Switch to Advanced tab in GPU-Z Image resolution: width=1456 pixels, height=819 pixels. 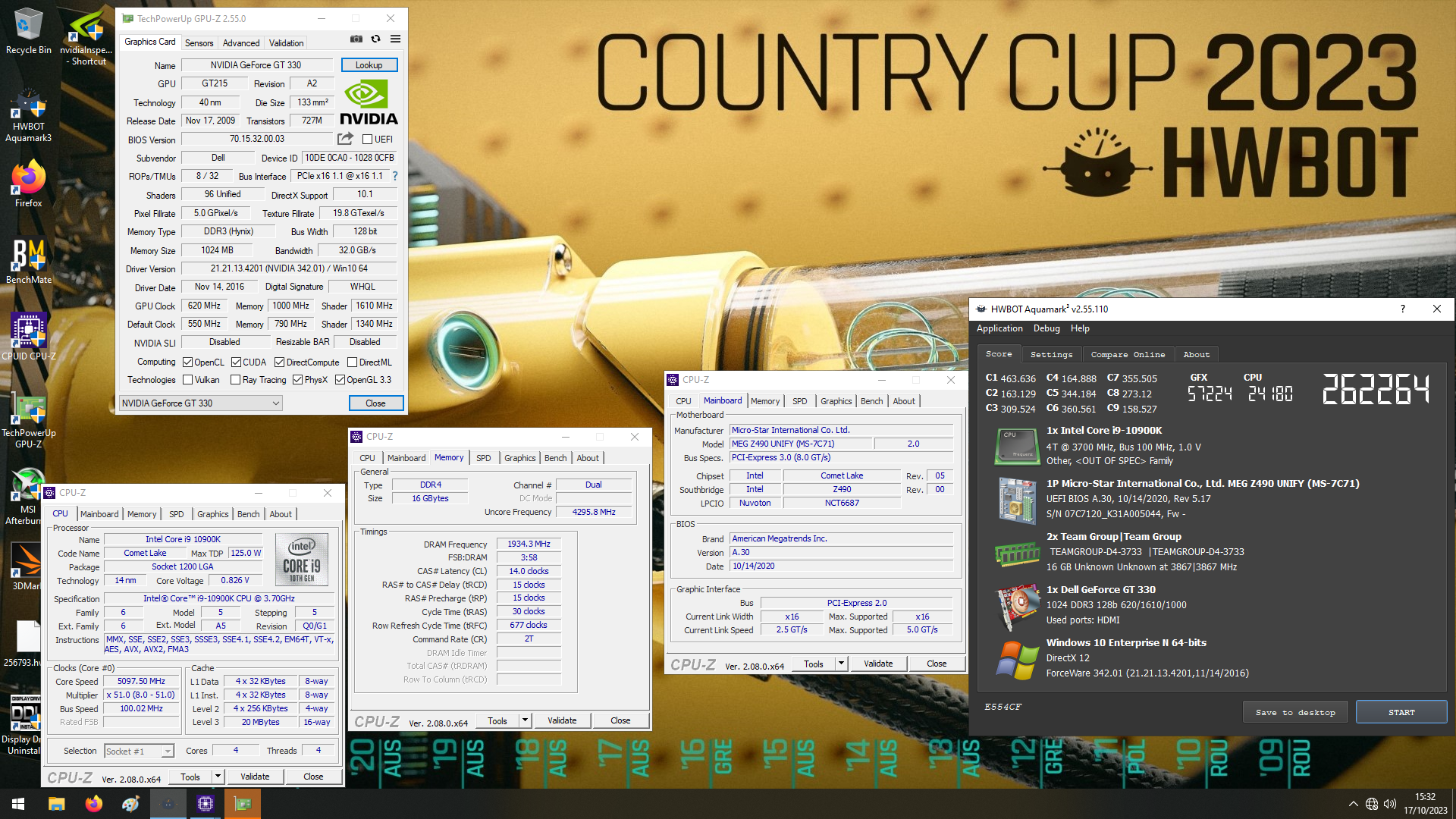point(241,43)
